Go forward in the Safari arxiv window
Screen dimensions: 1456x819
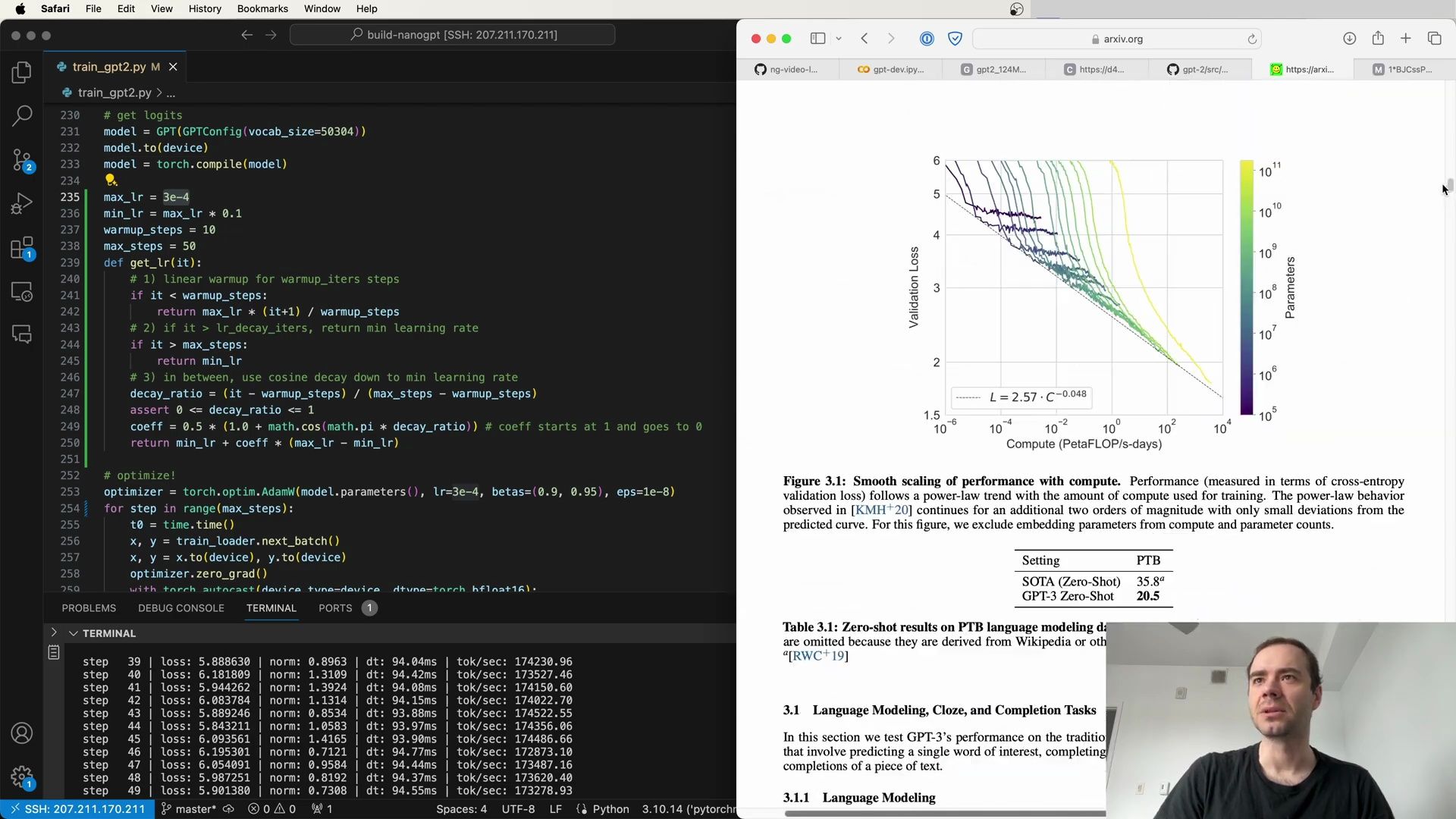[x=891, y=39]
